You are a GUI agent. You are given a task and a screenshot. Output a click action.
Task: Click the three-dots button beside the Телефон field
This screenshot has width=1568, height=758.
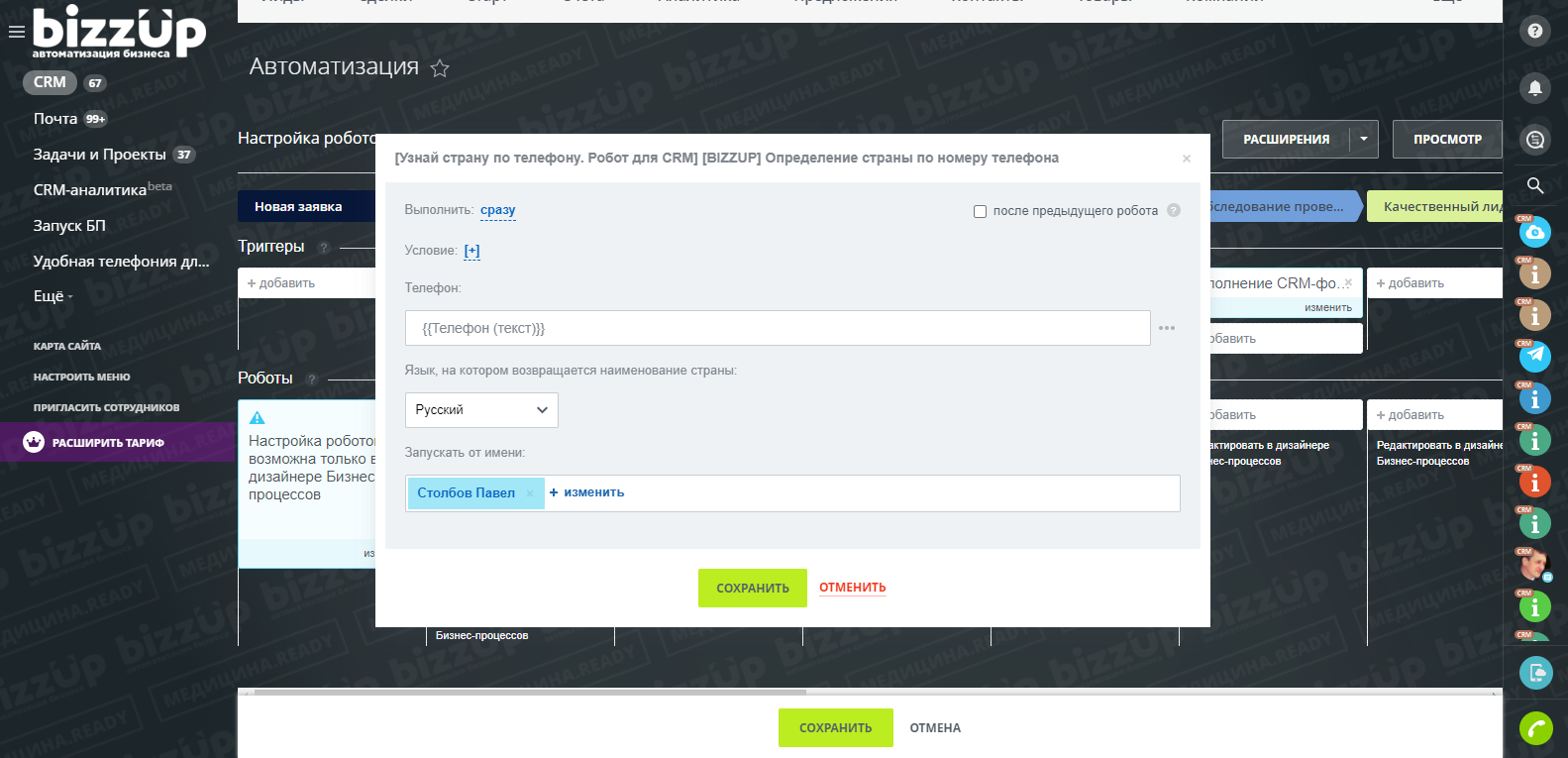[x=1167, y=328]
